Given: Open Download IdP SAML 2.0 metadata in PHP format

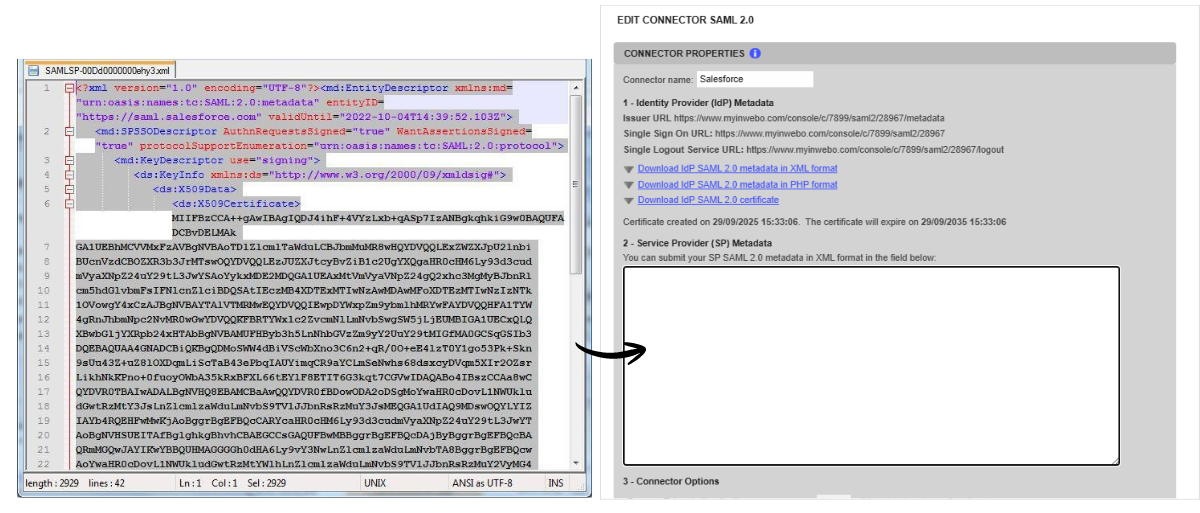Looking at the screenshot, I should 737,185.
